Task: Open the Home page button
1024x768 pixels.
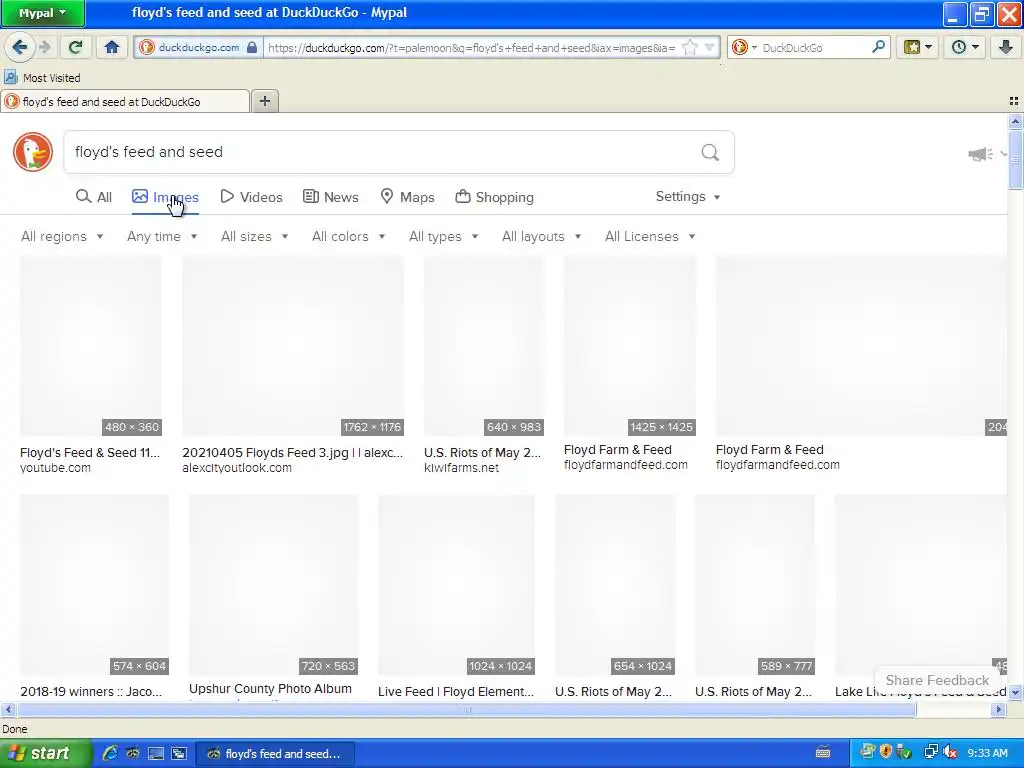Action: click(112, 47)
